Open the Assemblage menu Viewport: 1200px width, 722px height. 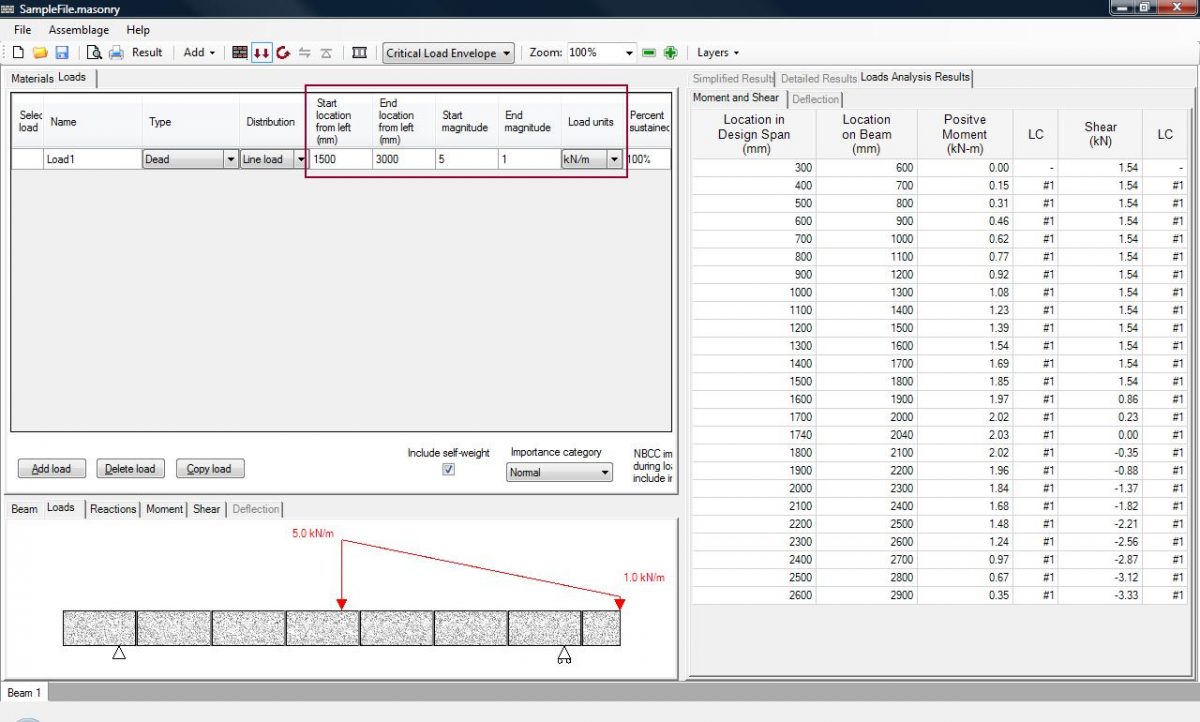(x=79, y=29)
